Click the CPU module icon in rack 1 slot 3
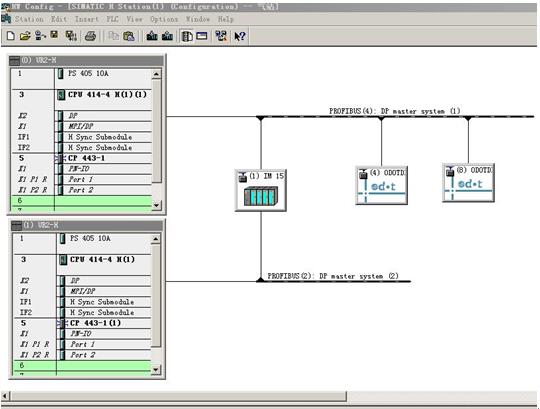 [63, 260]
